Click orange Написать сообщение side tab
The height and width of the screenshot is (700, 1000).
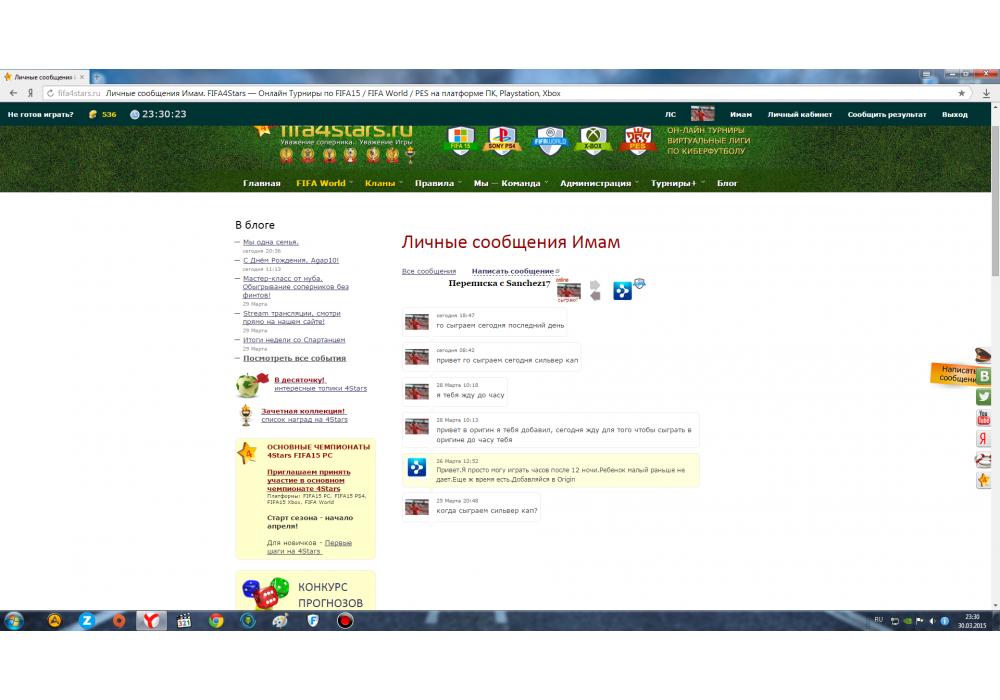point(953,374)
